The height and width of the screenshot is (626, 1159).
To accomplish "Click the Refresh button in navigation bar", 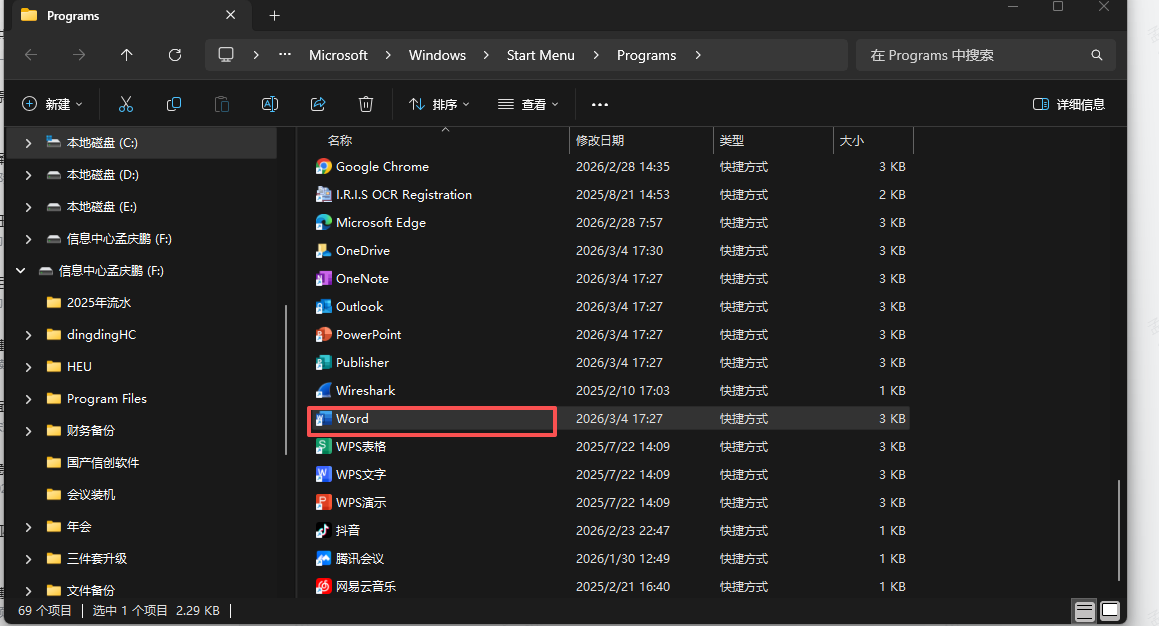I will 175,55.
